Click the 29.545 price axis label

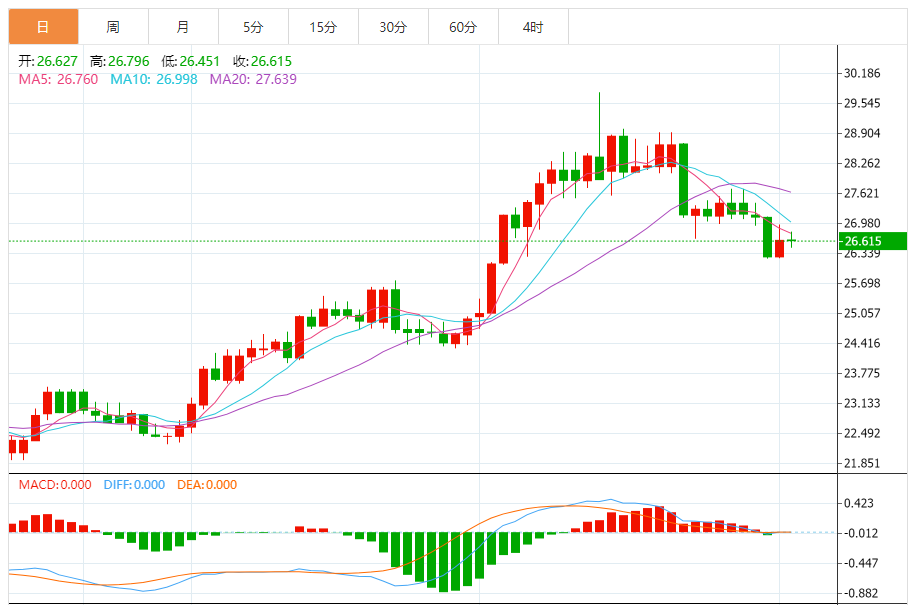[862, 103]
